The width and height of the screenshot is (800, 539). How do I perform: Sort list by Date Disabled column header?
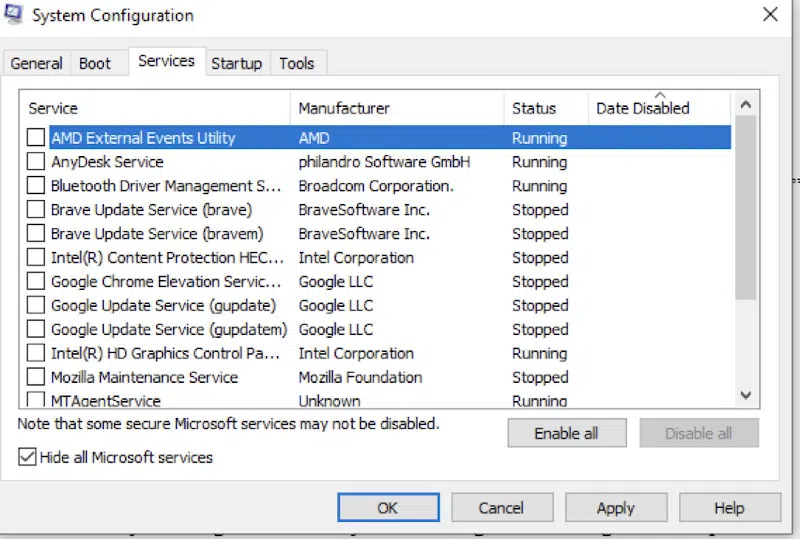[642, 108]
